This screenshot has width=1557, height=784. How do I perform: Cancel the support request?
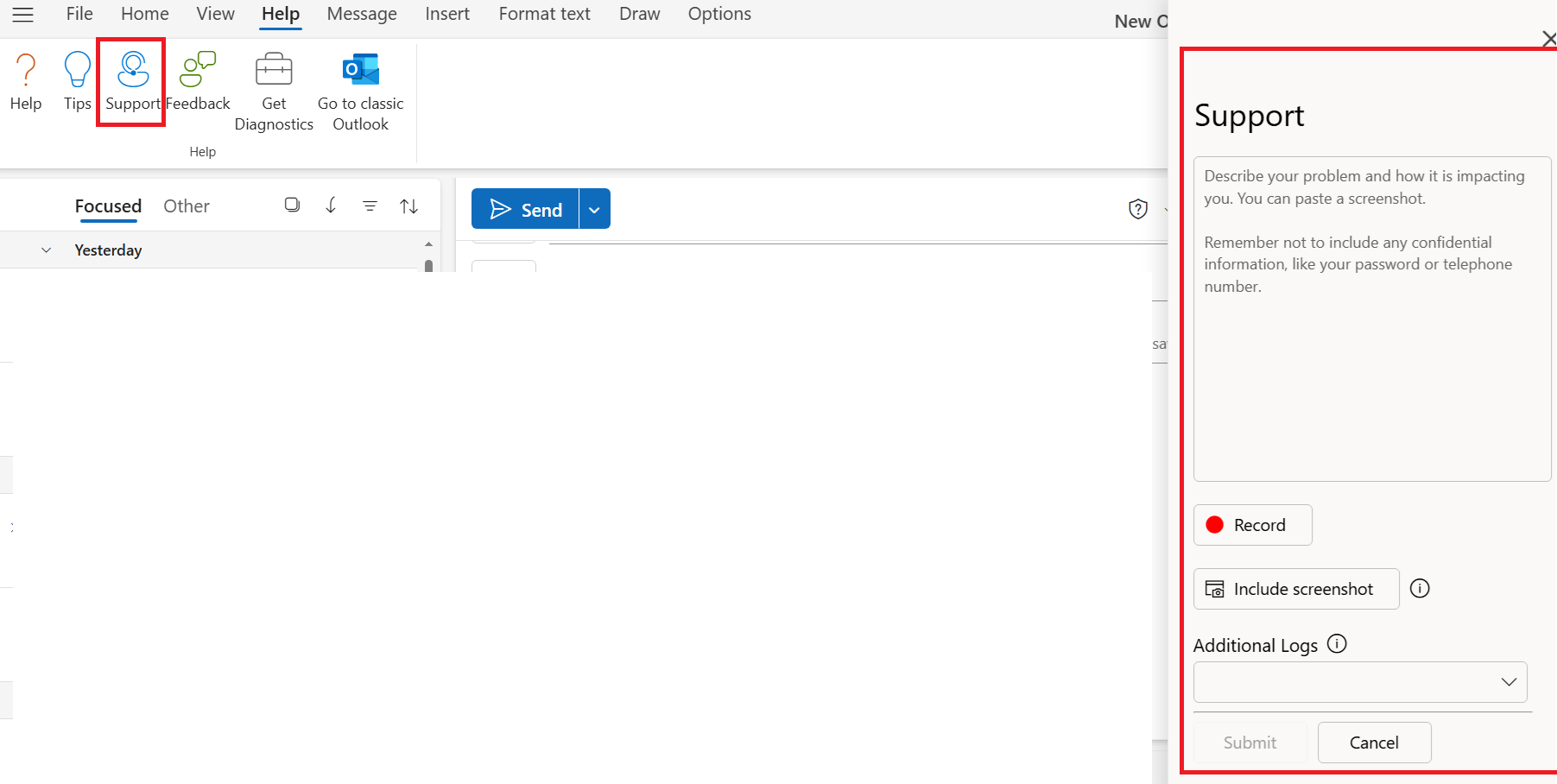click(1374, 743)
